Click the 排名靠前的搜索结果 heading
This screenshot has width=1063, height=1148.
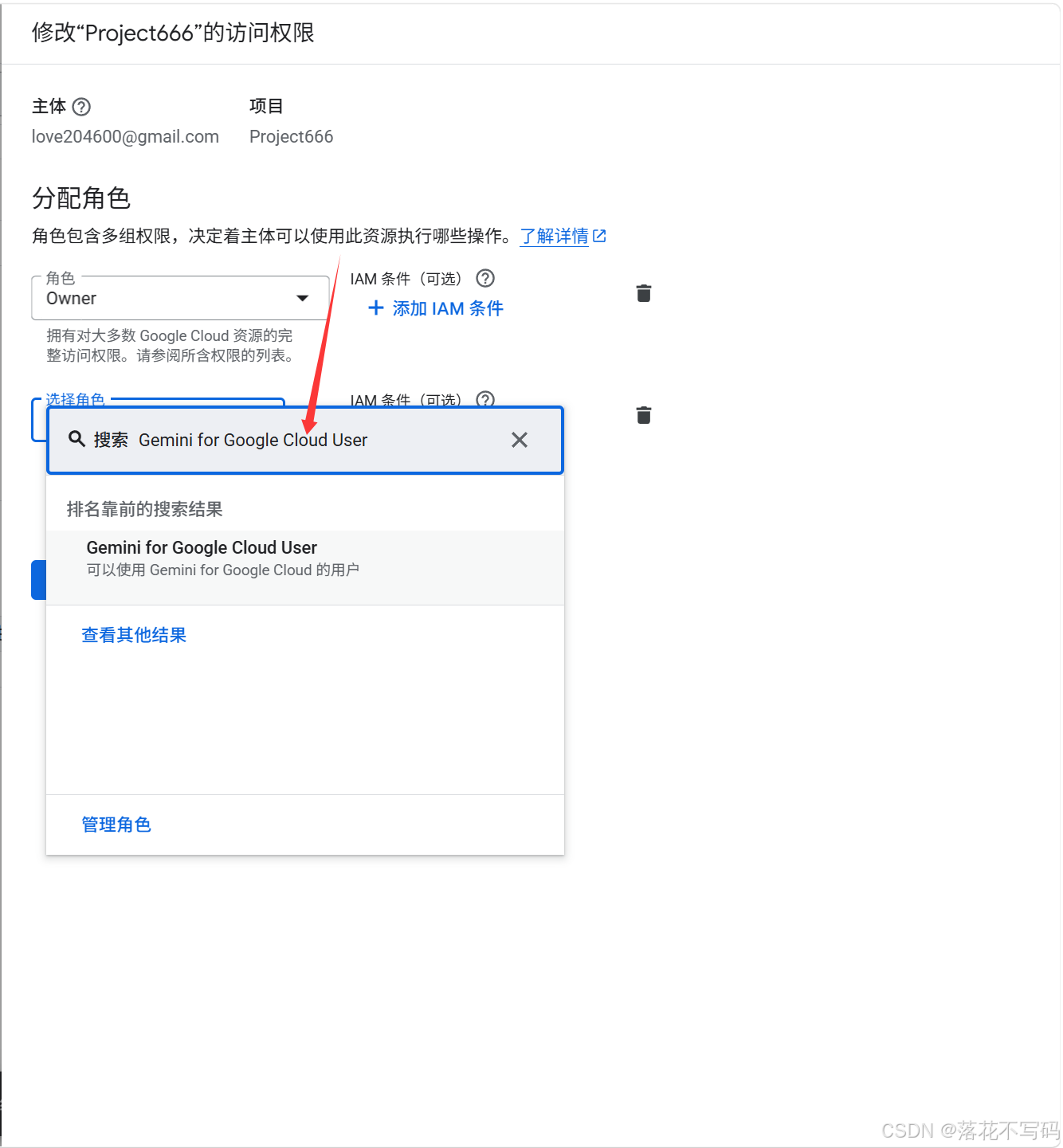click(144, 509)
